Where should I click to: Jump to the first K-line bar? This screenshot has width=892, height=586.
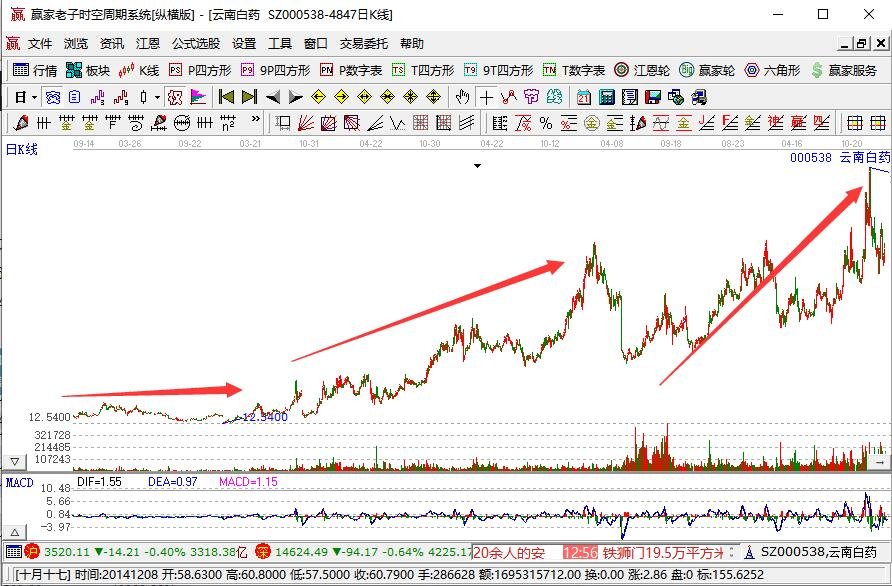[x=226, y=97]
